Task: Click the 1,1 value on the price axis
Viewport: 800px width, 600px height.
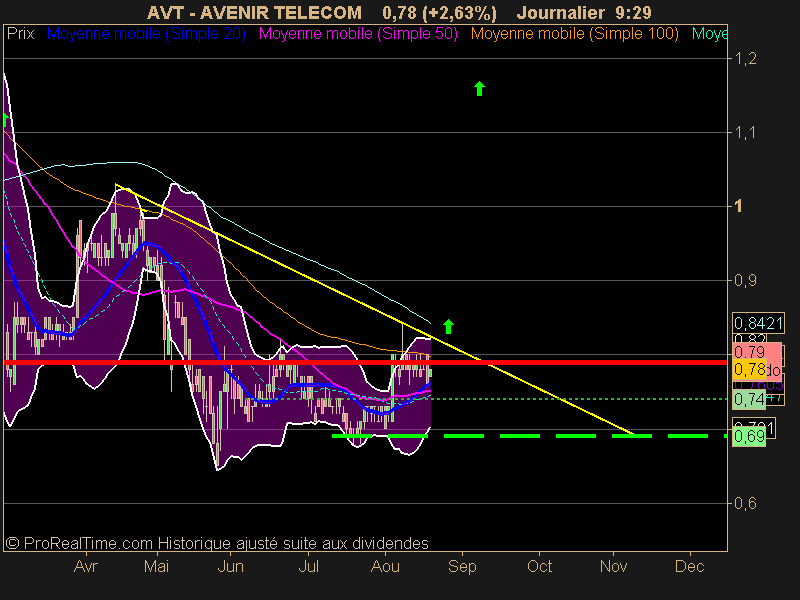Action: tap(745, 133)
